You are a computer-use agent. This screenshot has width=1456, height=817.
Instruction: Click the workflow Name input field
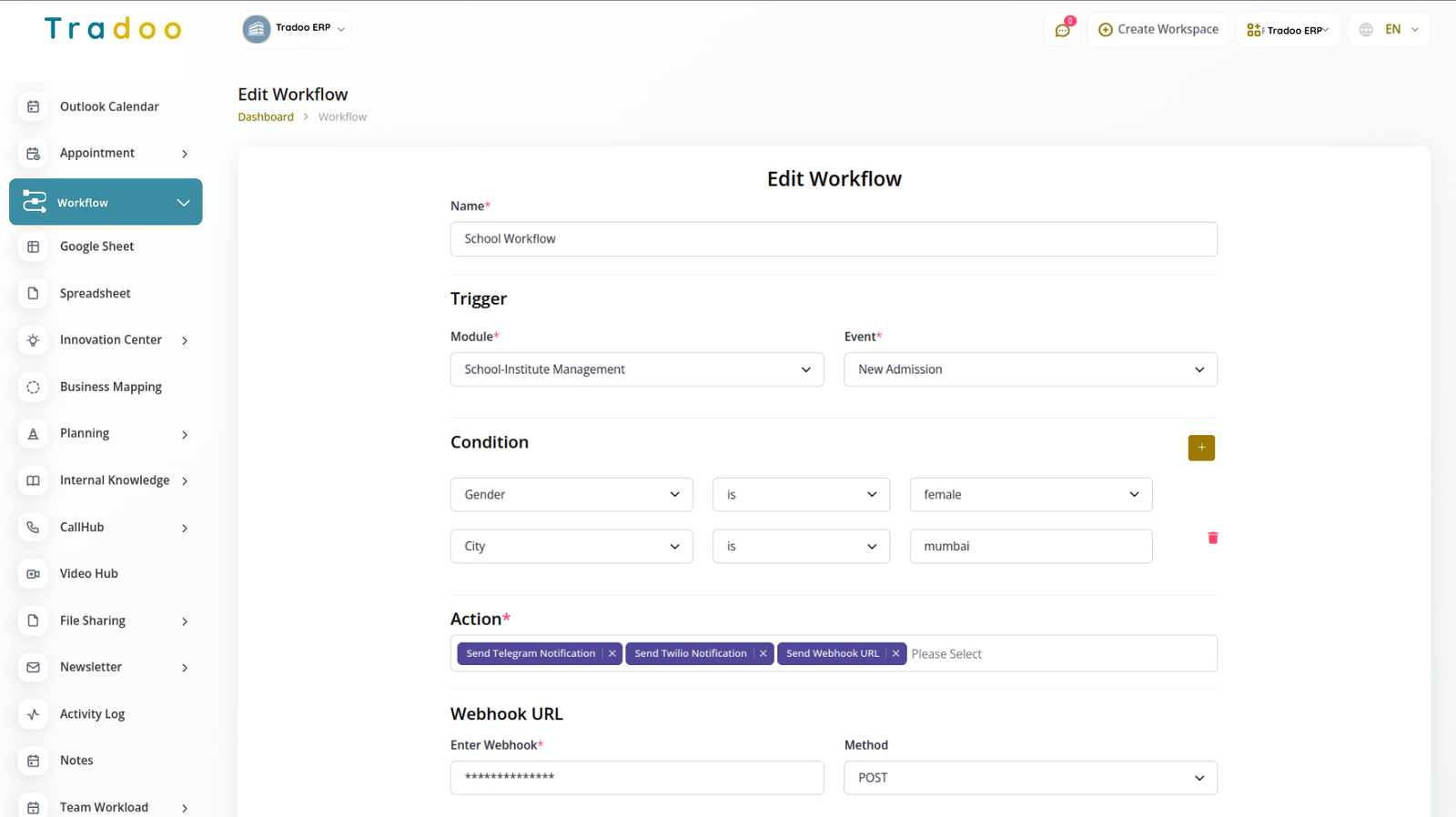click(x=833, y=239)
